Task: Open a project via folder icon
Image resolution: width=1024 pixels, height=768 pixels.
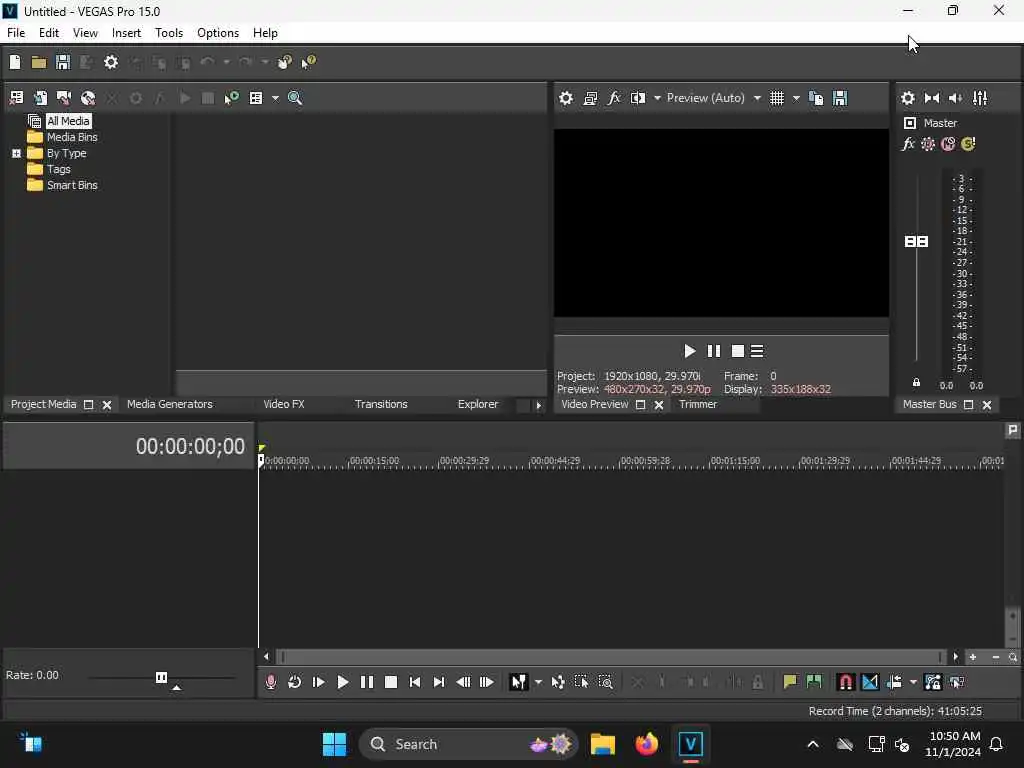Action: coord(39,62)
